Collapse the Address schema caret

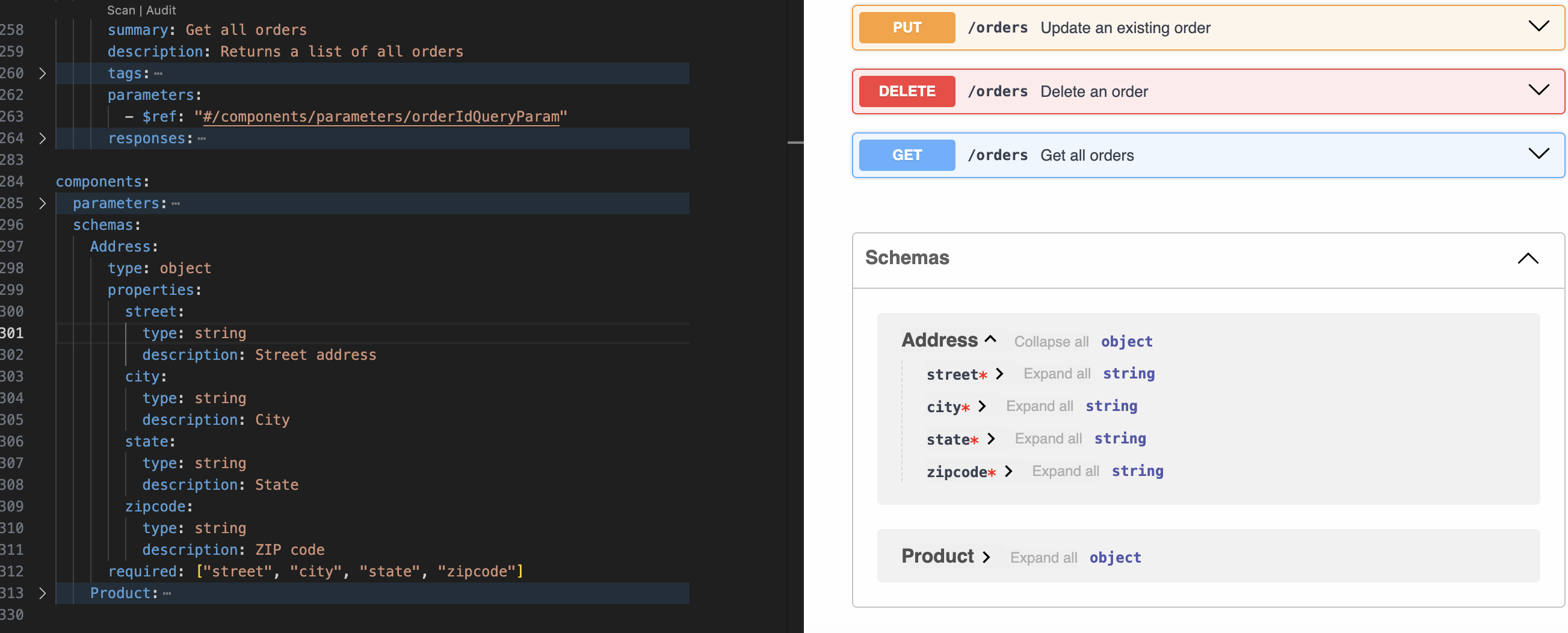tap(990, 339)
